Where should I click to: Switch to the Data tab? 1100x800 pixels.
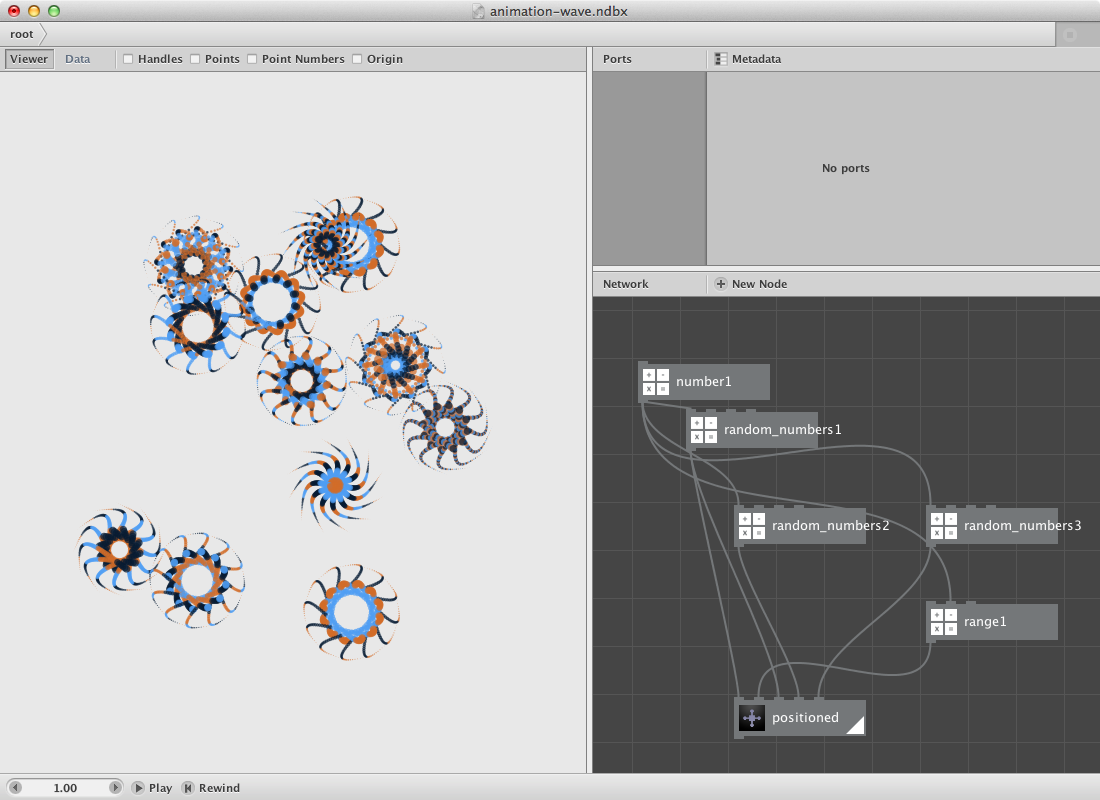coord(78,59)
